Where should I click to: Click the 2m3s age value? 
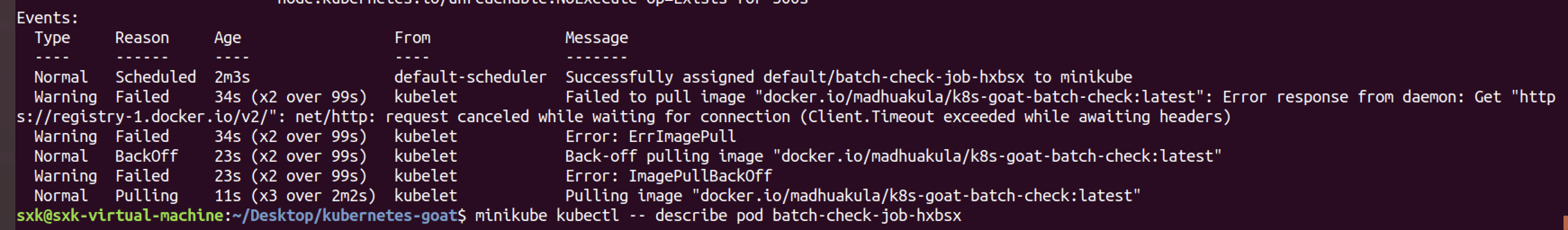pos(232,77)
